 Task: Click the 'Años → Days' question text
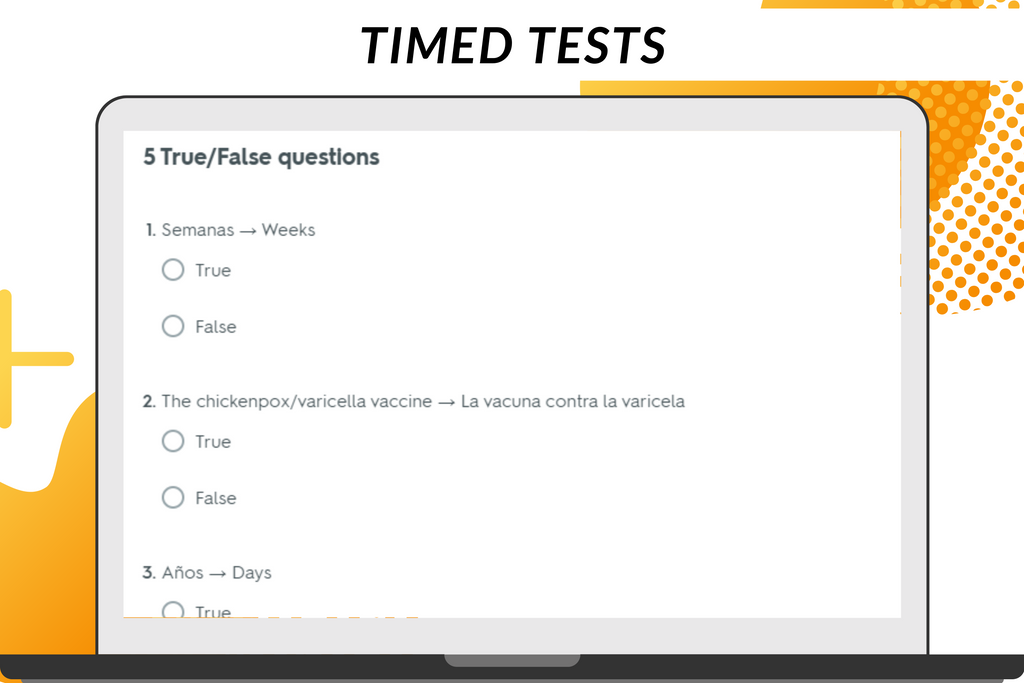pos(216,573)
